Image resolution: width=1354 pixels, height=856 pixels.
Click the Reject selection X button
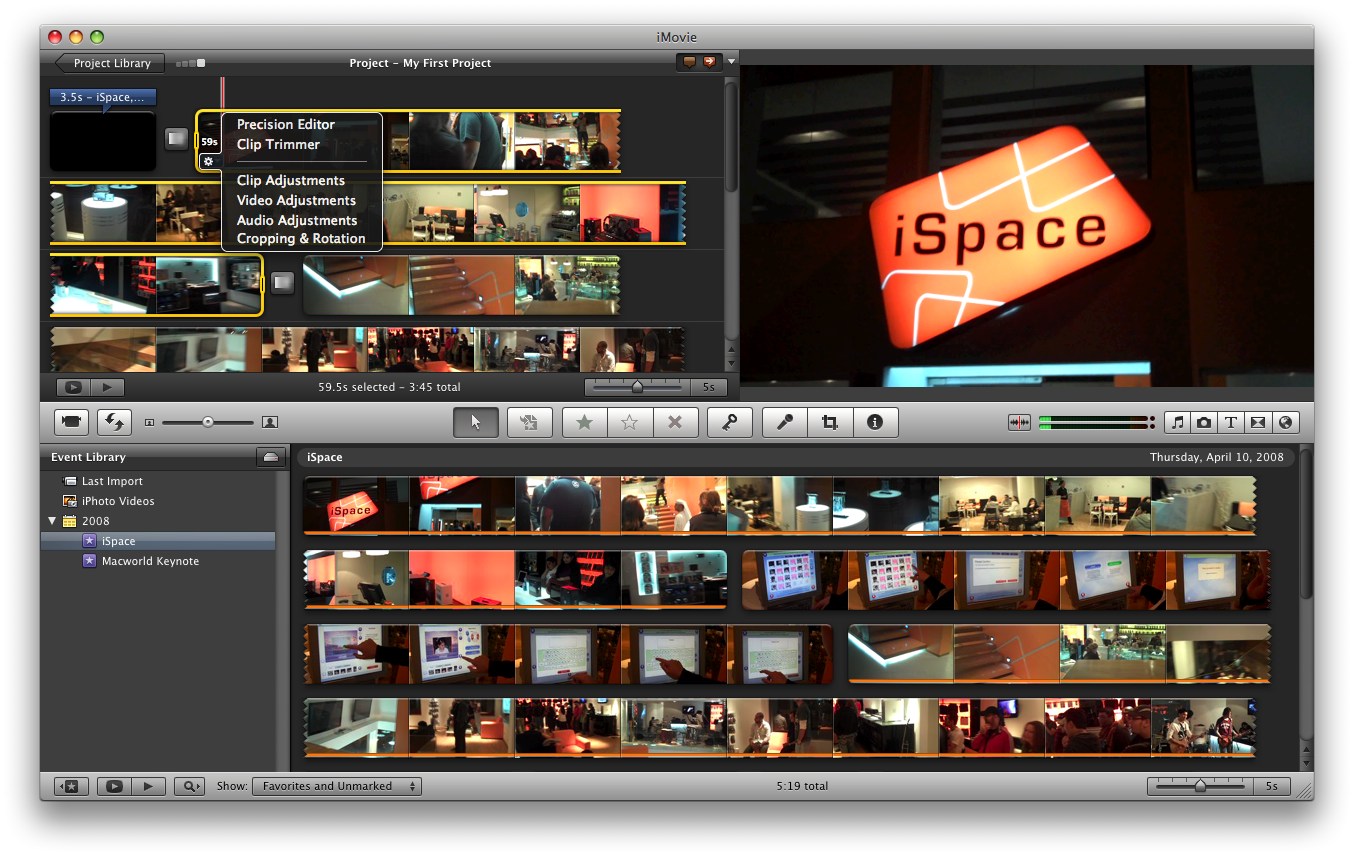click(675, 422)
